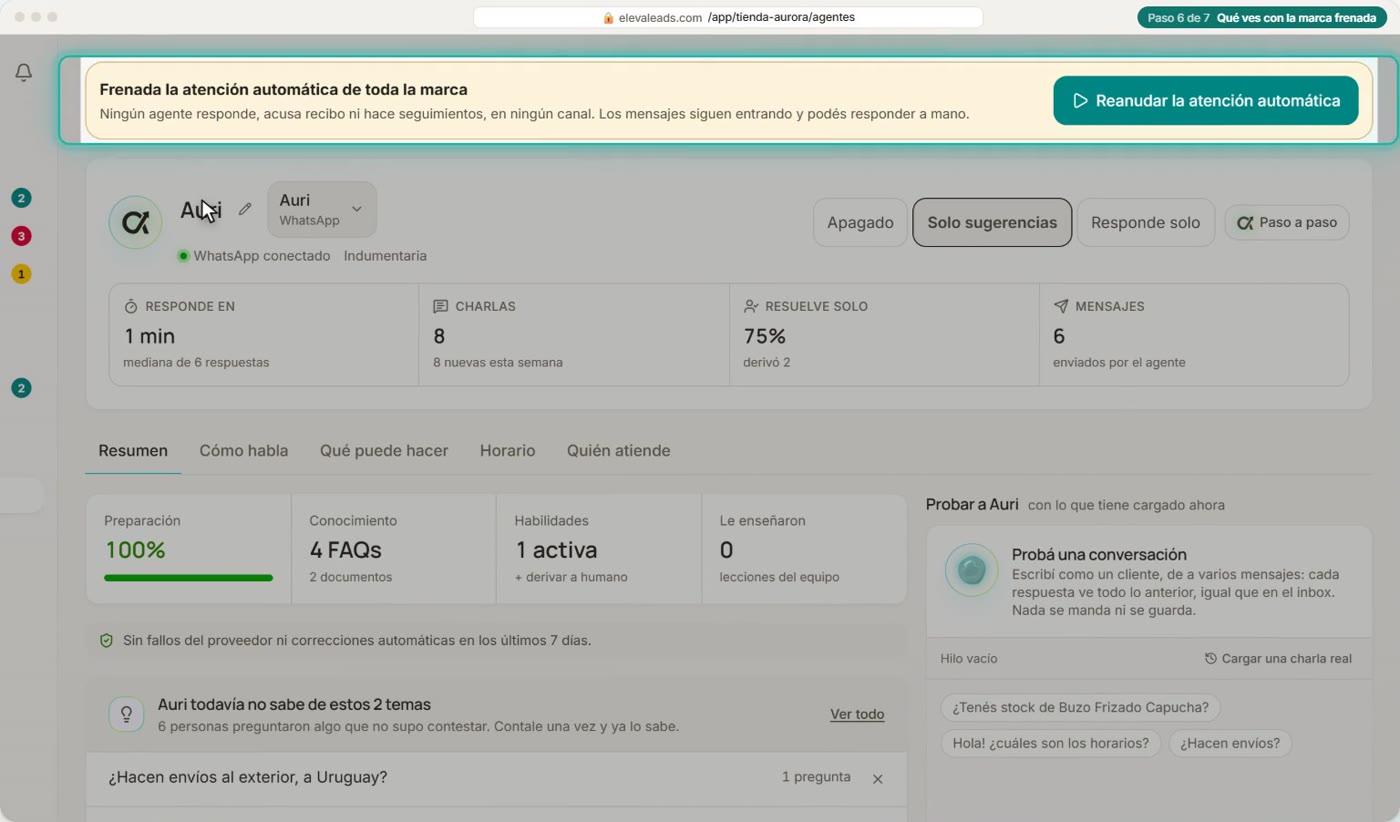This screenshot has height=822, width=1400.
Task: Start the Paso a paso guide
Action: pos(1287,222)
